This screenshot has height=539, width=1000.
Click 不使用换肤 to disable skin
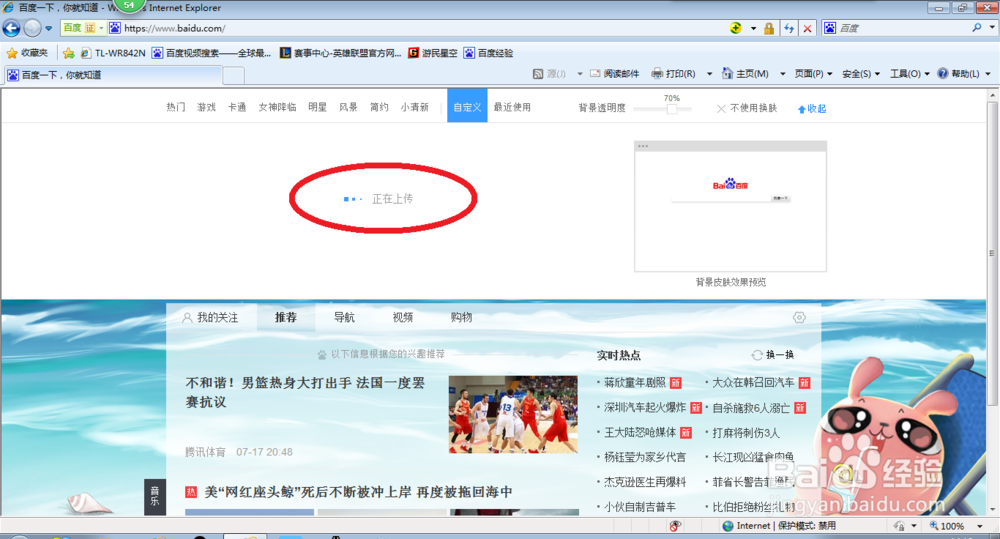pyautogui.click(x=747, y=108)
